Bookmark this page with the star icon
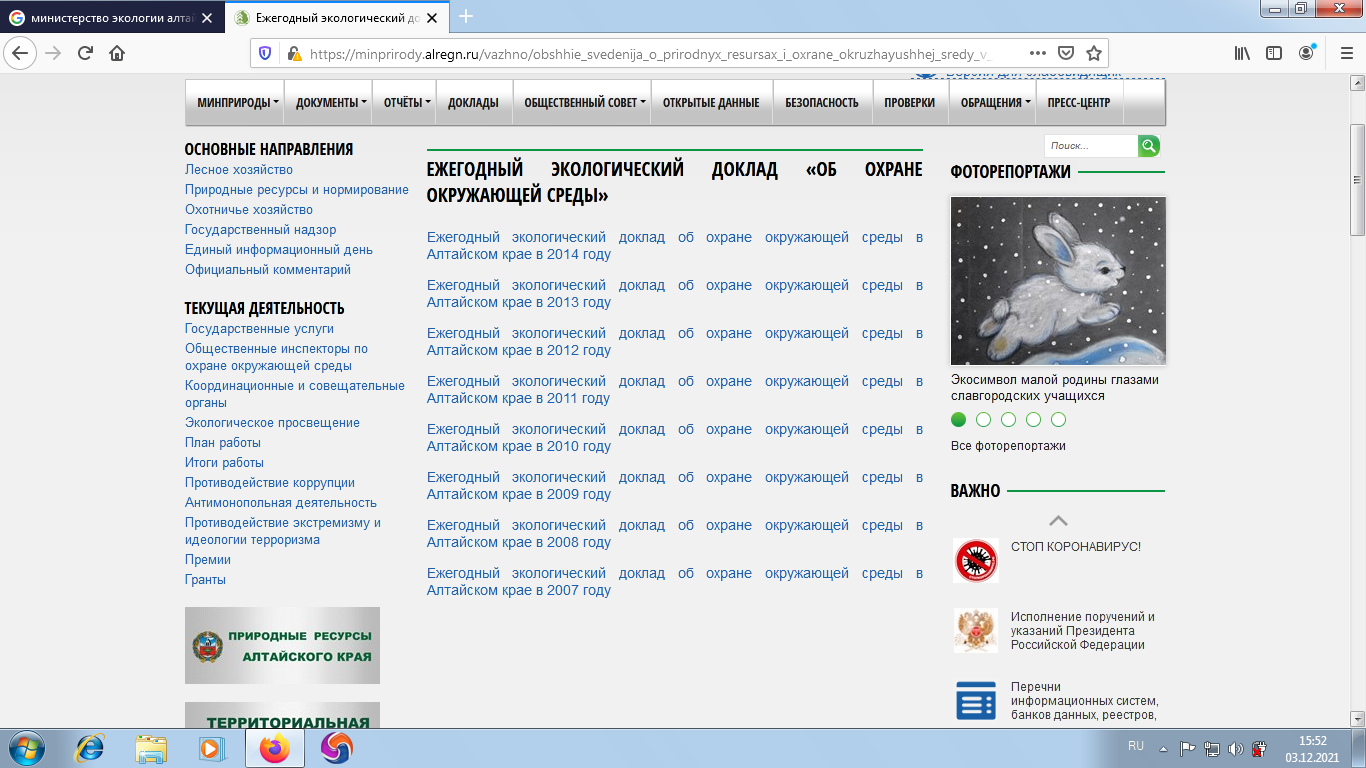Image resolution: width=1366 pixels, height=768 pixels. [x=1094, y=53]
